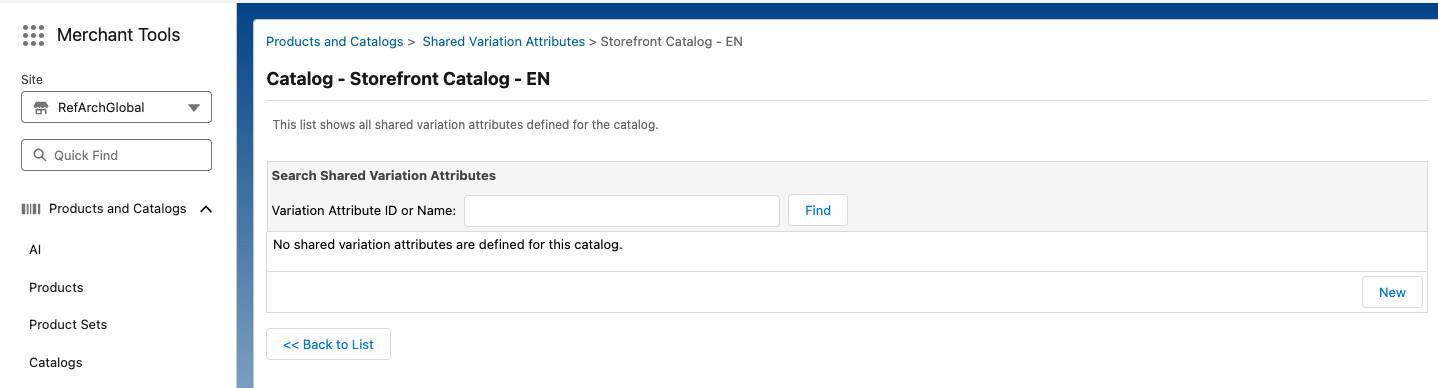Screen dimensions: 1438x388
Task: Click the Quick Find magnifier icon
Action: [40, 155]
